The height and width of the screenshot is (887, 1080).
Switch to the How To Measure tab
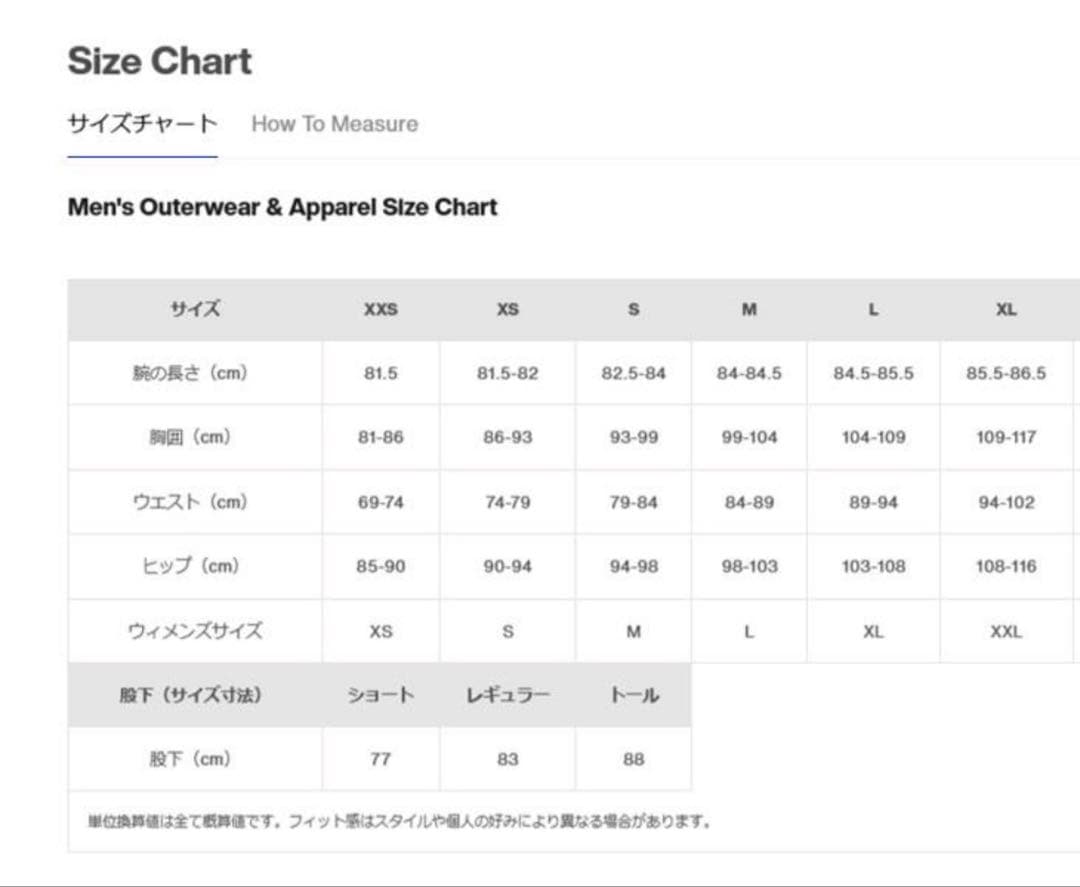333,124
